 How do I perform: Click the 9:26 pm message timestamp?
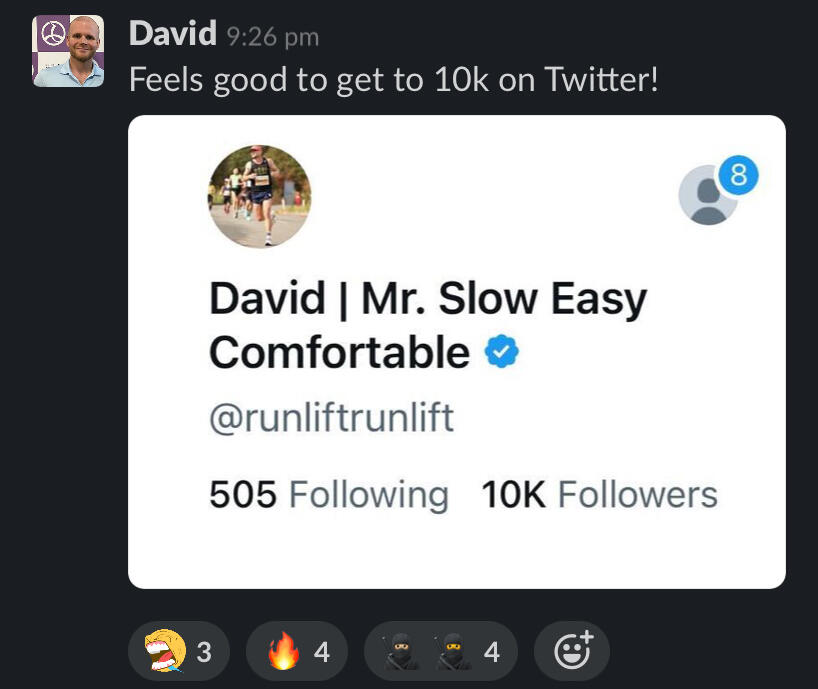(x=272, y=37)
